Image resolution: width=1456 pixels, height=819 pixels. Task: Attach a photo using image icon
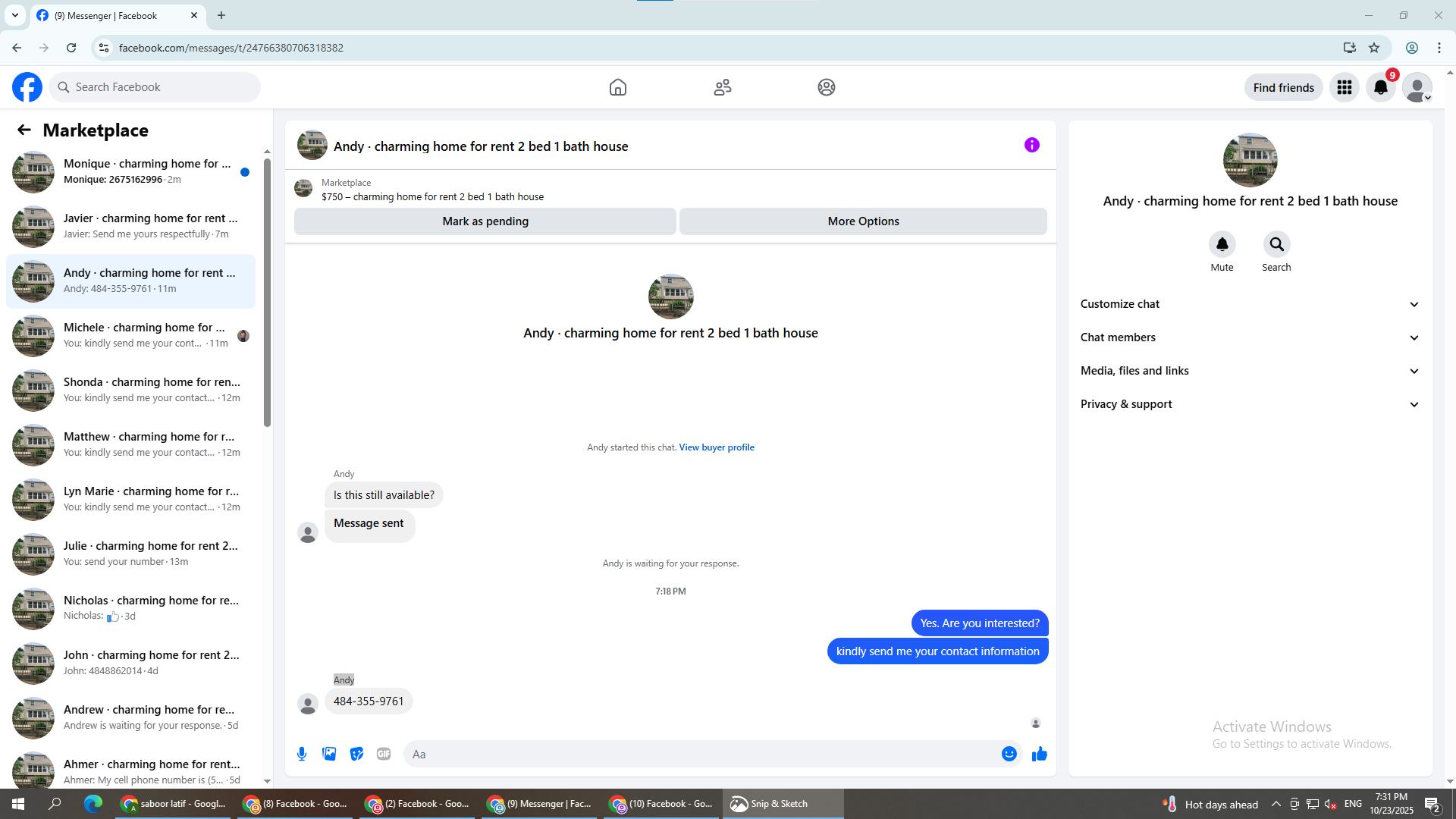(329, 754)
